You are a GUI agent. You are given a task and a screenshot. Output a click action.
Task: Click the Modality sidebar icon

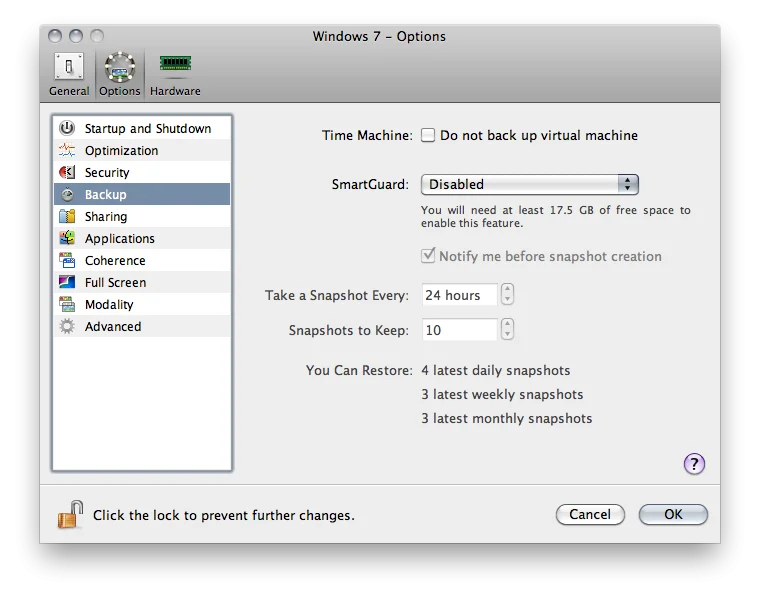click(67, 304)
